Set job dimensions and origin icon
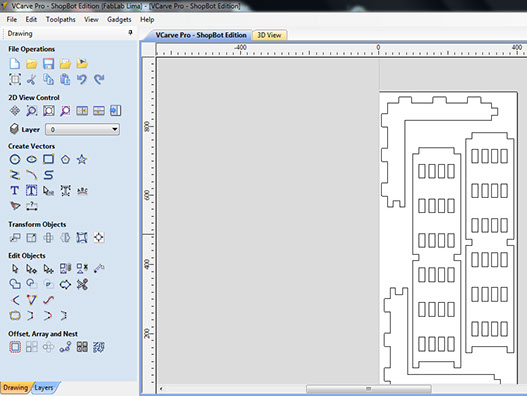 pyautogui.click(x=15, y=79)
